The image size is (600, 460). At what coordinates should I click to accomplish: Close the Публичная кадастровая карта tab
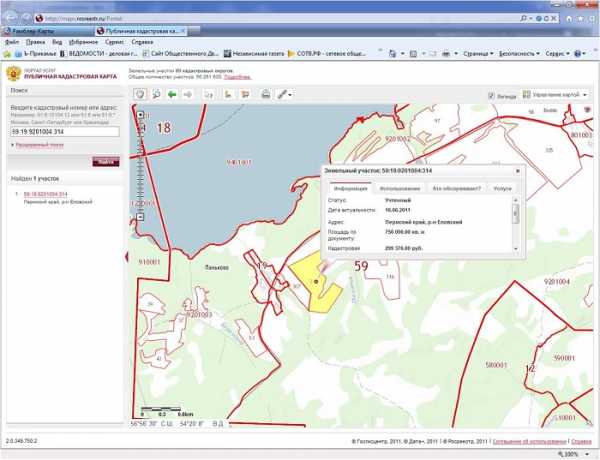tap(183, 31)
